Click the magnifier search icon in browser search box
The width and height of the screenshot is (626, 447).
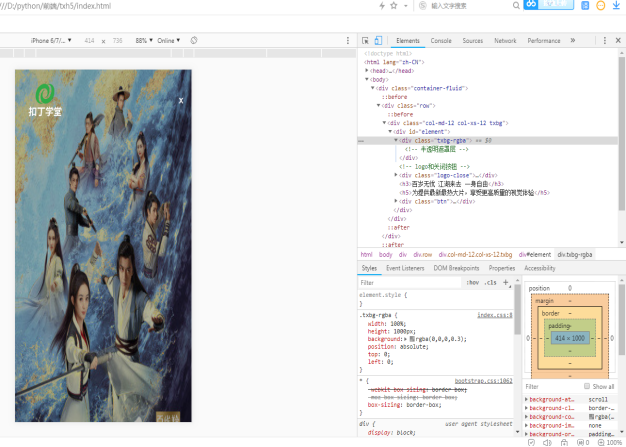click(x=516, y=5)
